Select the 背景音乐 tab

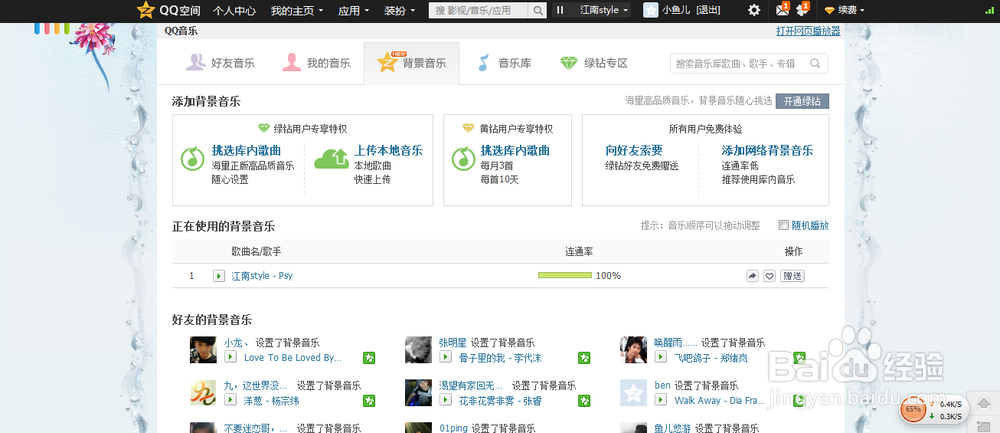point(411,63)
